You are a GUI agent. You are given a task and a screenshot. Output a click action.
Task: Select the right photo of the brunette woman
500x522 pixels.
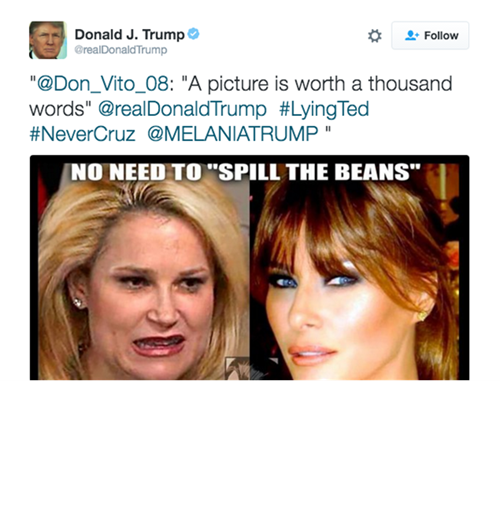pyautogui.click(x=355, y=271)
